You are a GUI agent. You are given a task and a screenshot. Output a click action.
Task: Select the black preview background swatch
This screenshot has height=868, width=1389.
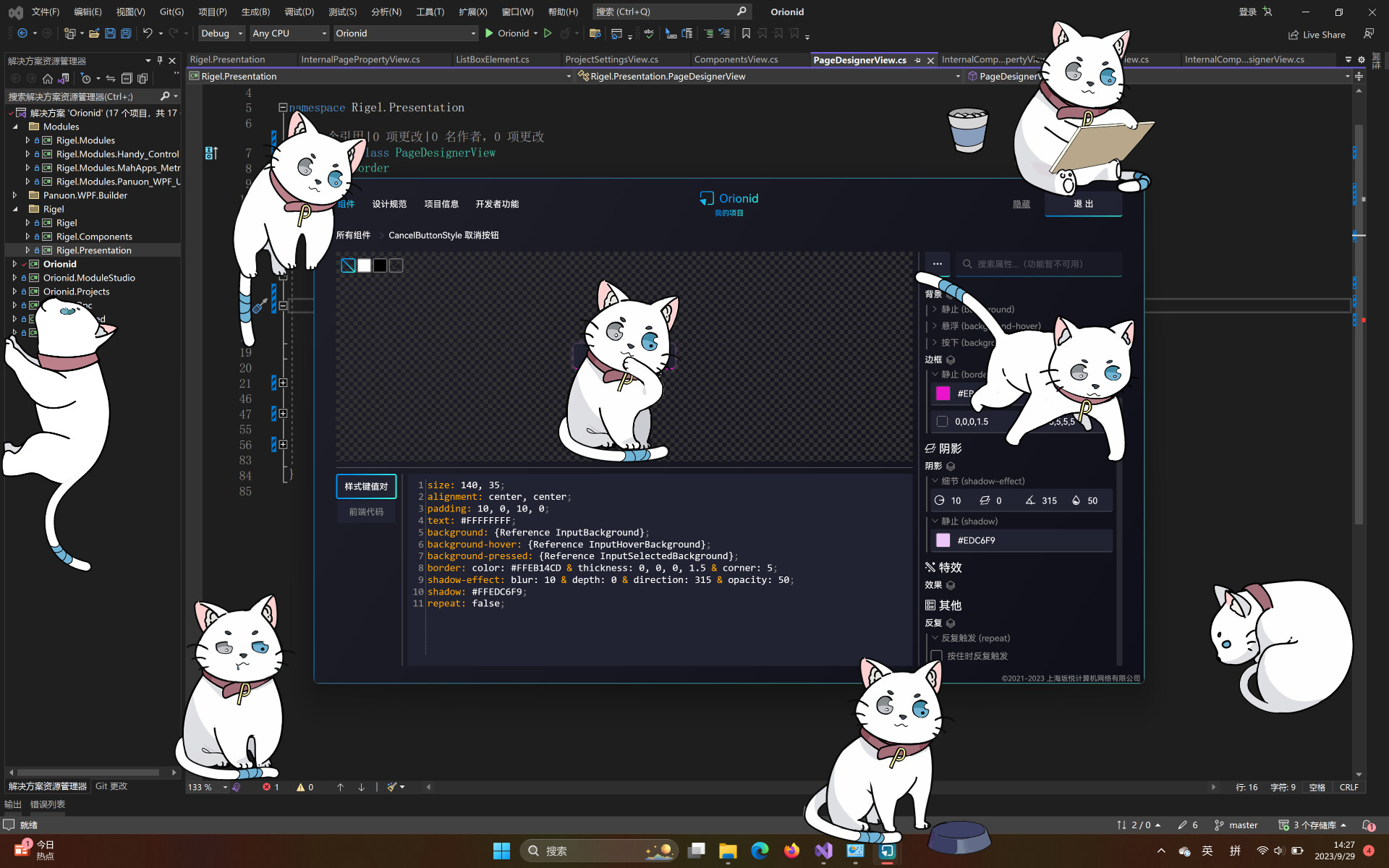380,265
